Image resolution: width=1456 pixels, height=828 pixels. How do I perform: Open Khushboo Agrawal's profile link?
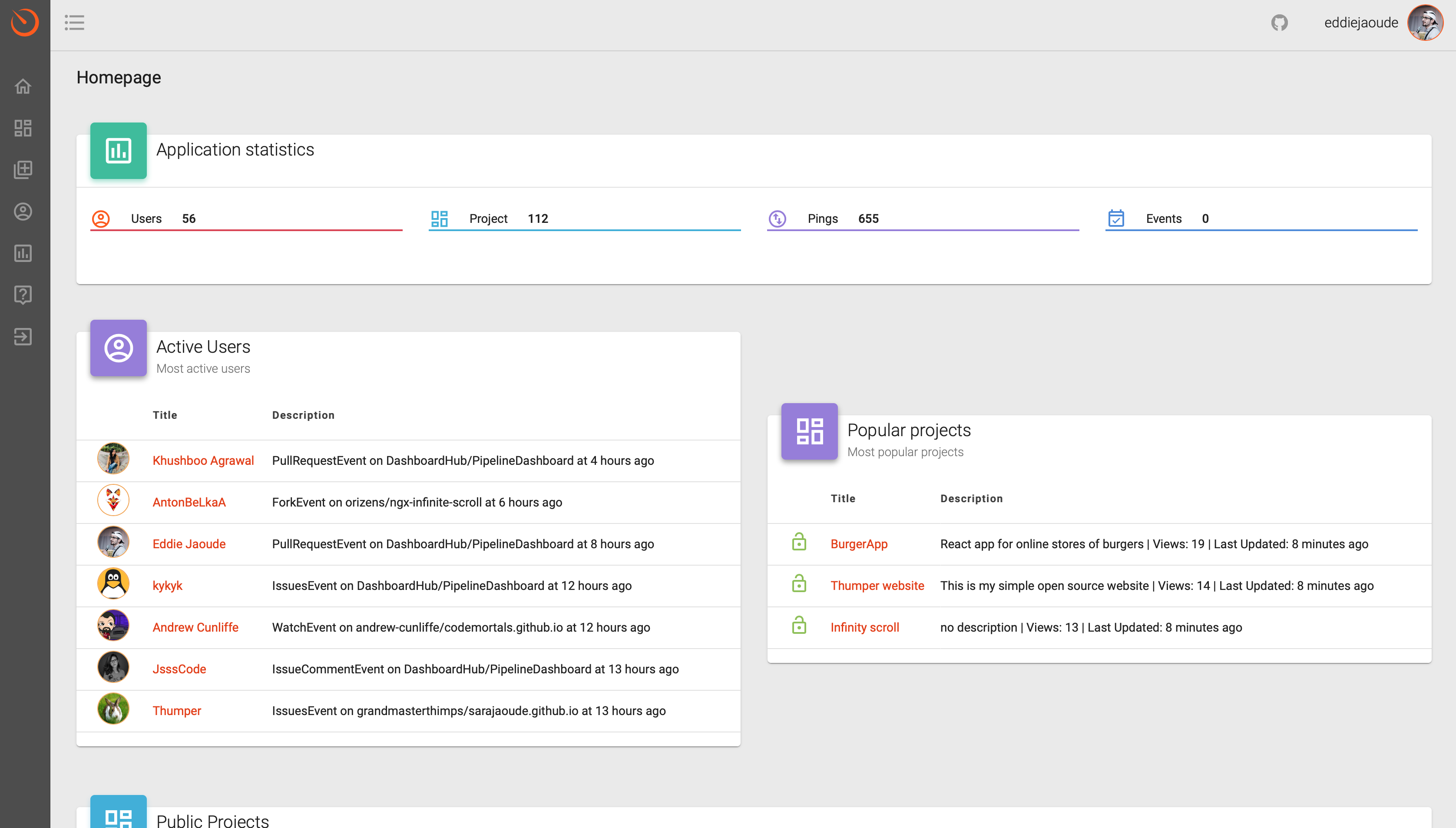(203, 460)
